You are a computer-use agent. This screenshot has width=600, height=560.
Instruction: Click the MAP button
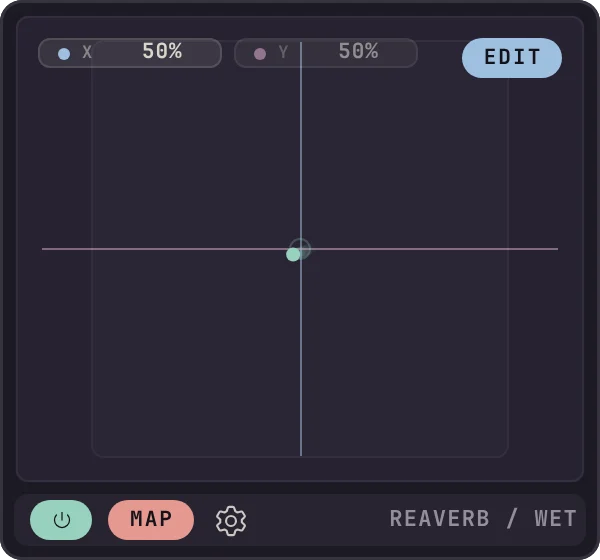(x=151, y=520)
